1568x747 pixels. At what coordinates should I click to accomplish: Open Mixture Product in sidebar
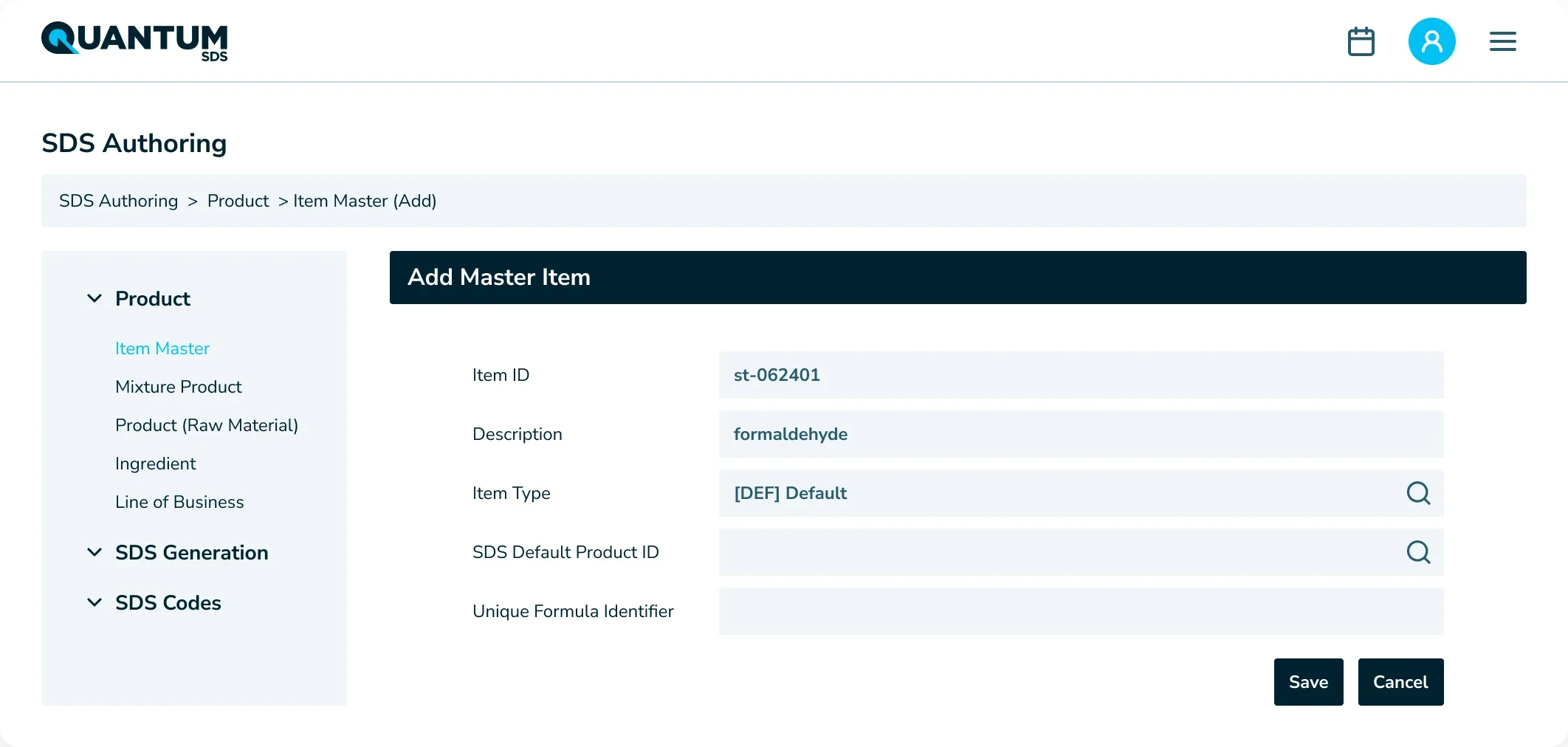pos(179,387)
